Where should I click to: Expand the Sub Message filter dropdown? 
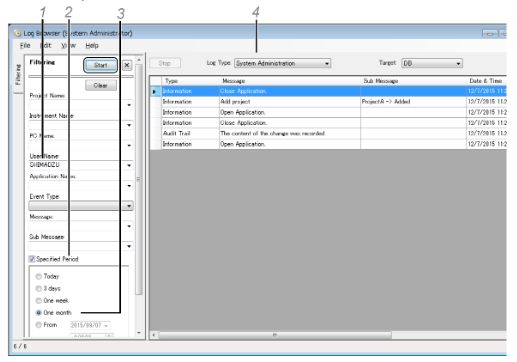129,246
